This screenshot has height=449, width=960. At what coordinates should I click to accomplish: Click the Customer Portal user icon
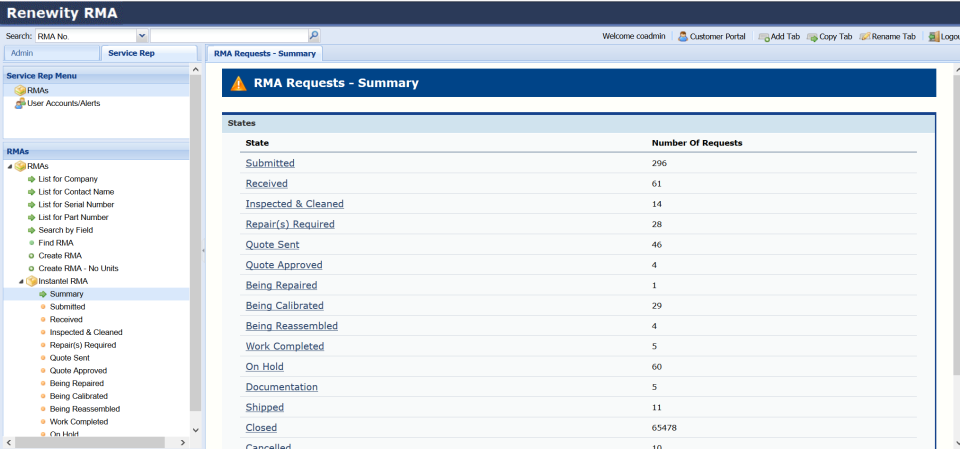683,37
